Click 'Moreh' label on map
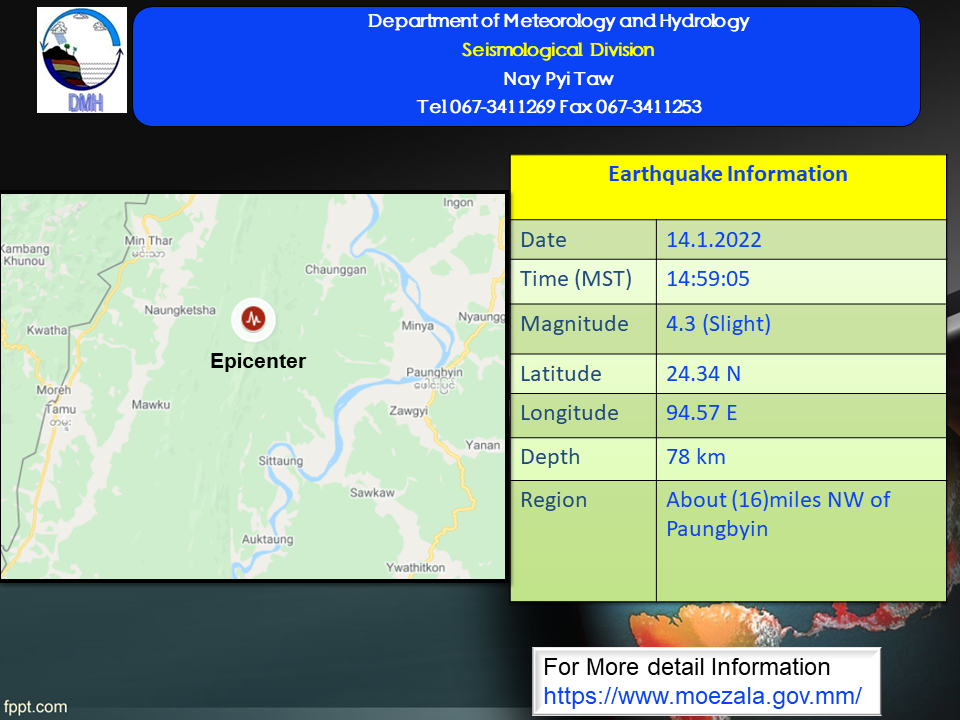The width and height of the screenshot is (960, 720). (53, 390)
